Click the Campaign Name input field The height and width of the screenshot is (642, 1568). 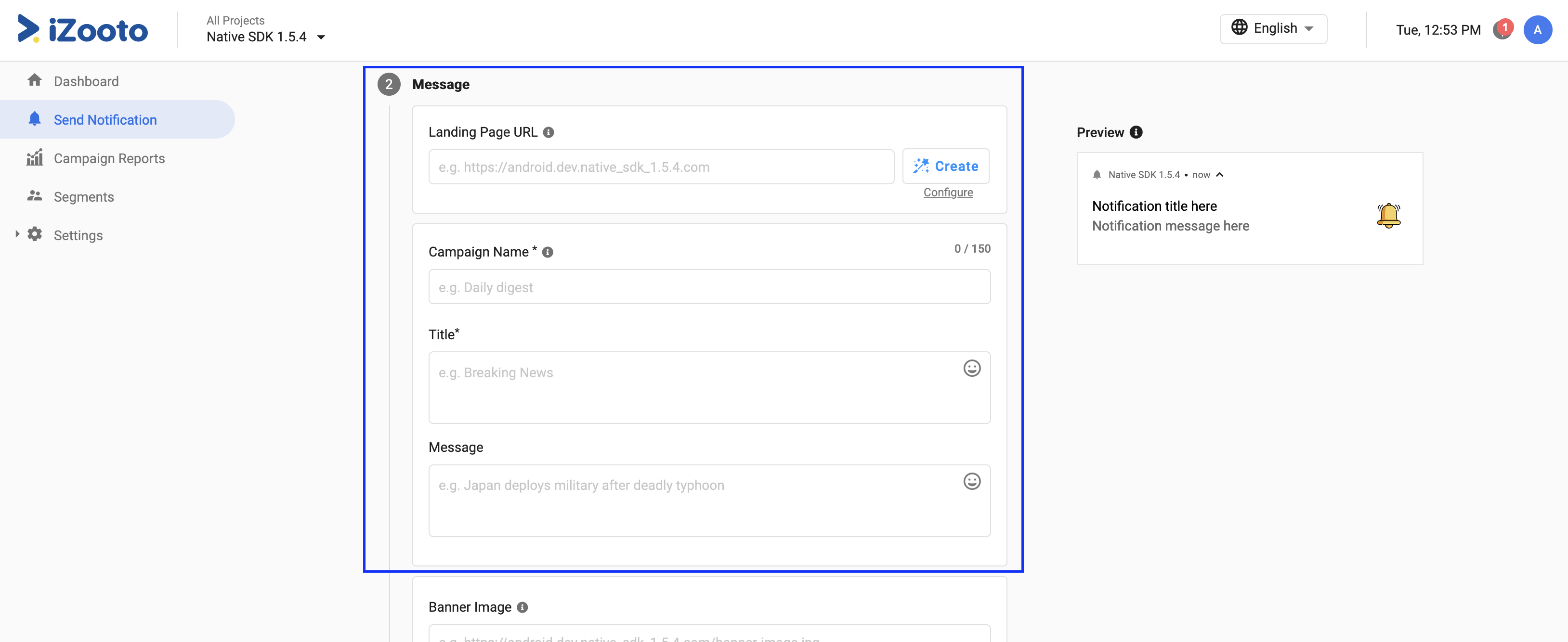click(709, 287)
